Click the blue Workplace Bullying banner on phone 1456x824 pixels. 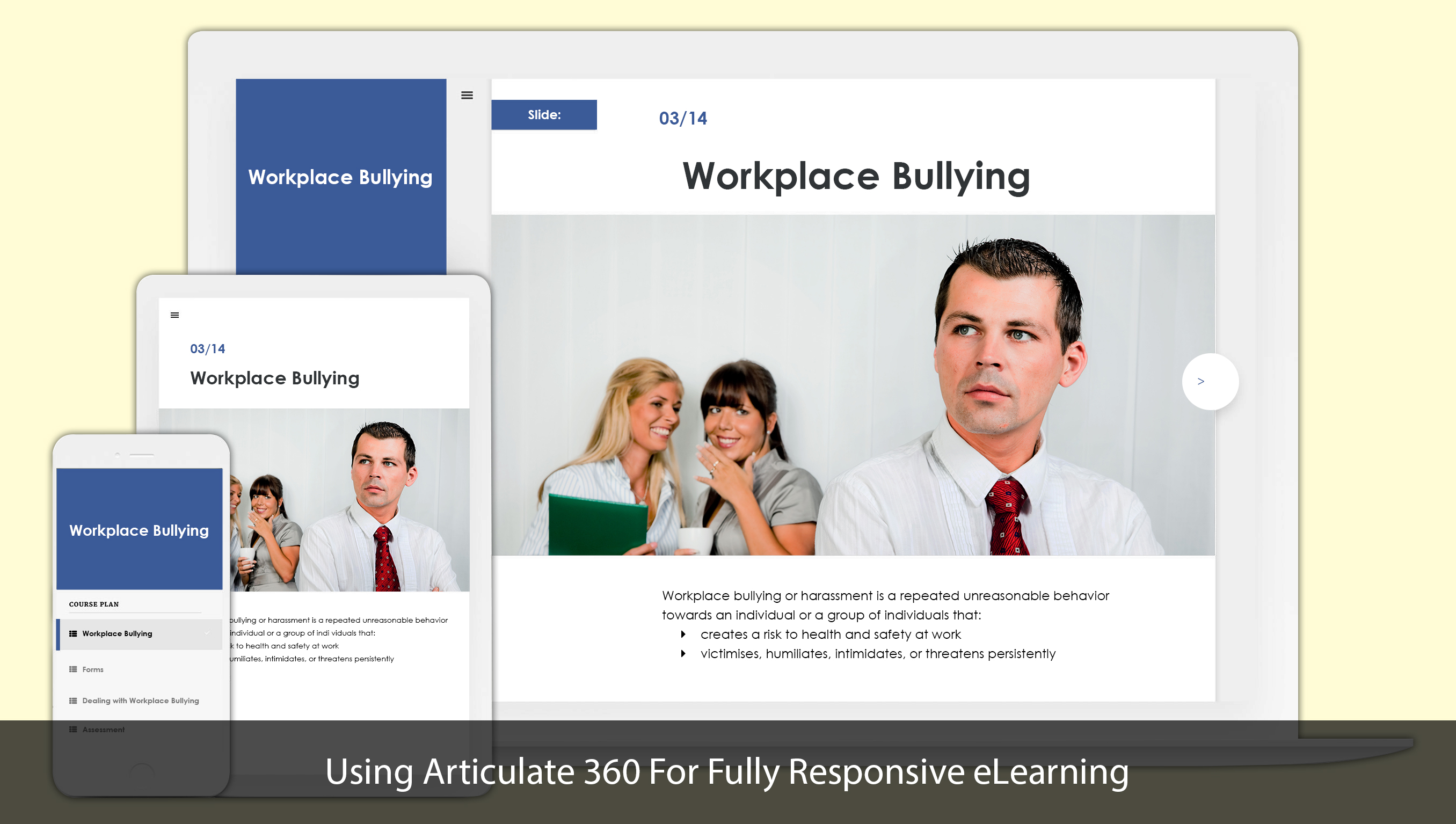point(139,529)
